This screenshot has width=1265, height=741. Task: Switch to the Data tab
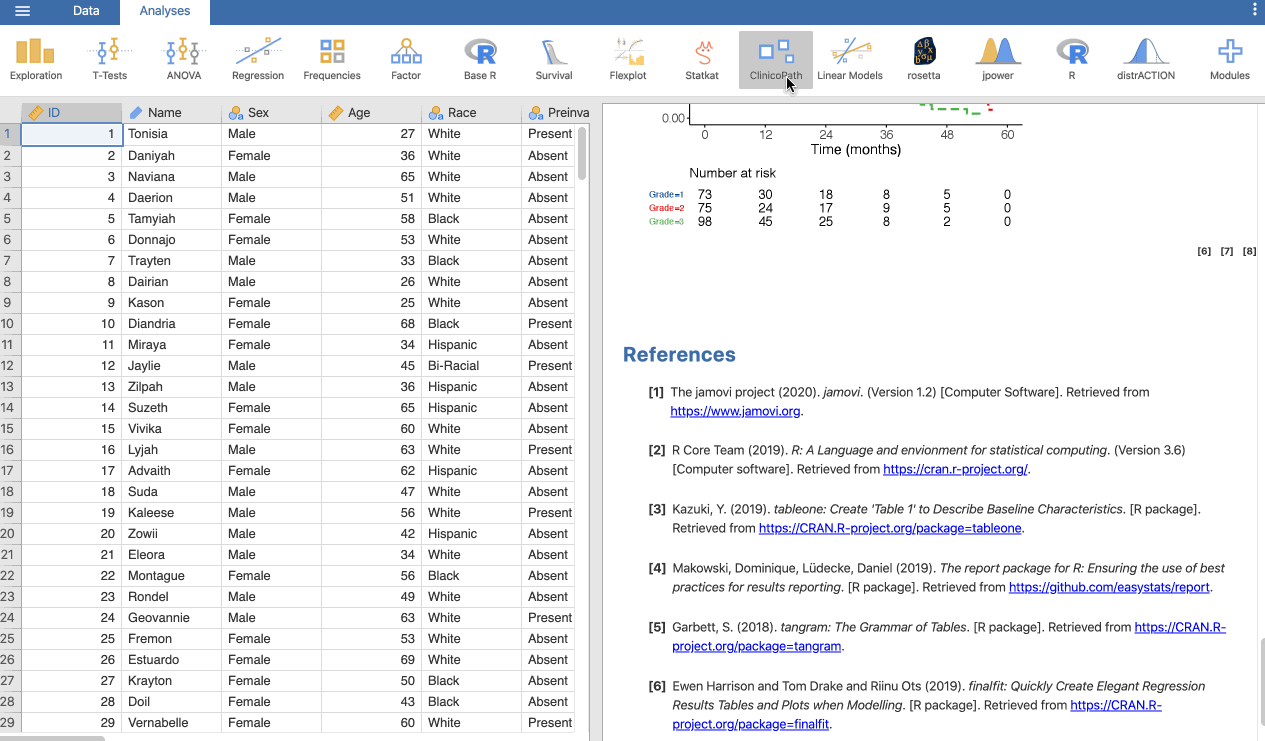tap(86, 11)
